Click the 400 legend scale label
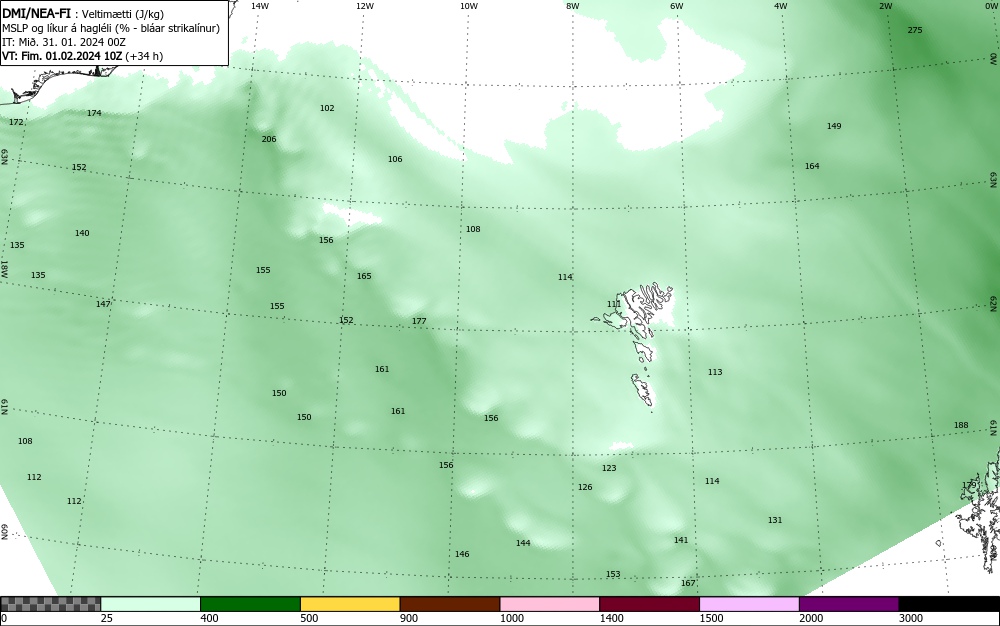Image resolution: width=1000 pixels, height=626 pixels. click(x=209, y=618)
